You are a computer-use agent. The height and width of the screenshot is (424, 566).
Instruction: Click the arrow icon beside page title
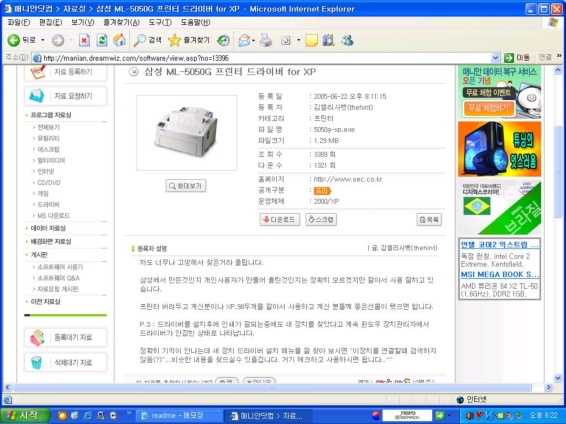[x=134, y=71]
